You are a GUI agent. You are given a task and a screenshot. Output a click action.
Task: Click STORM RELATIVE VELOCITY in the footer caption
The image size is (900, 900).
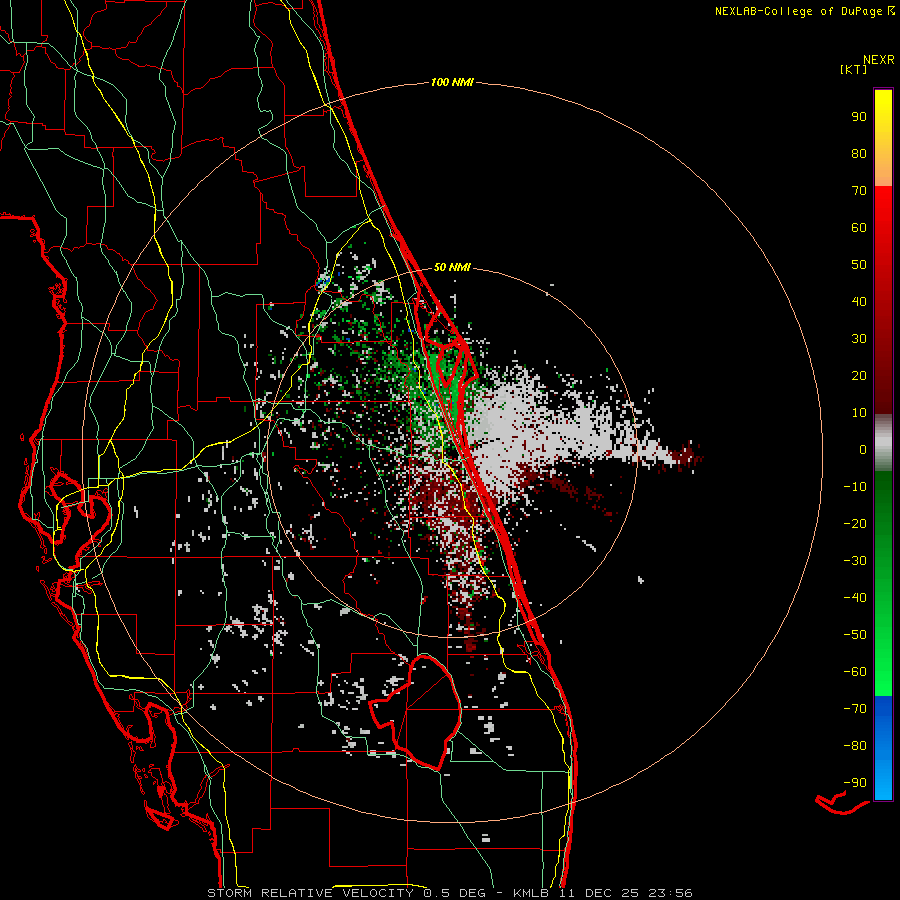click(x=311, y=893)
